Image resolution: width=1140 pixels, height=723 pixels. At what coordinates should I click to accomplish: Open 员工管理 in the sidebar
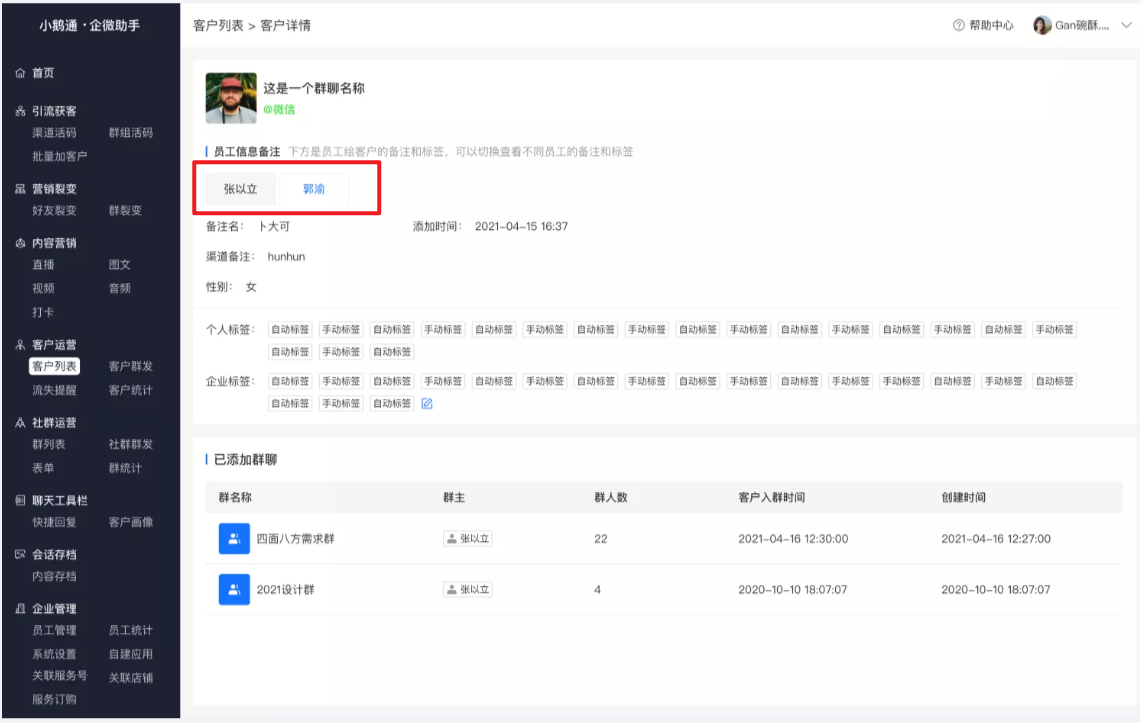click(x=54, y=631)
